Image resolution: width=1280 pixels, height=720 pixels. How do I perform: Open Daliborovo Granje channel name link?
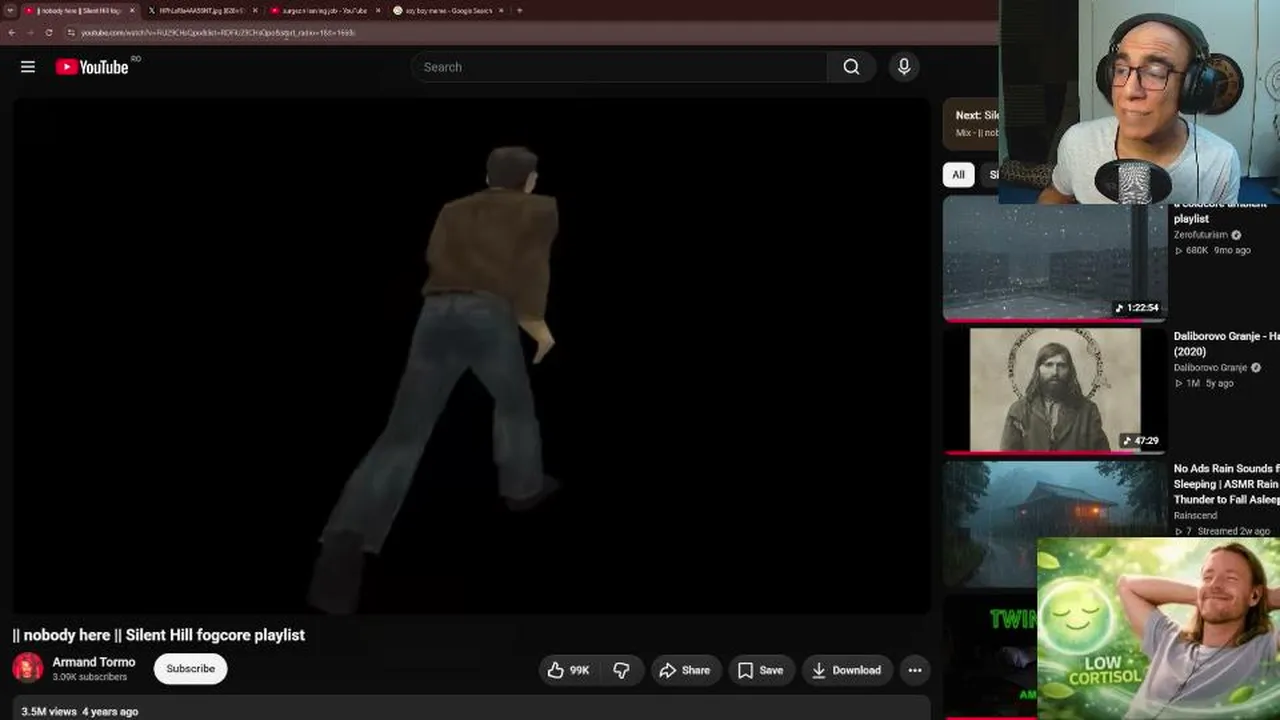click(x=1210, y=368)
